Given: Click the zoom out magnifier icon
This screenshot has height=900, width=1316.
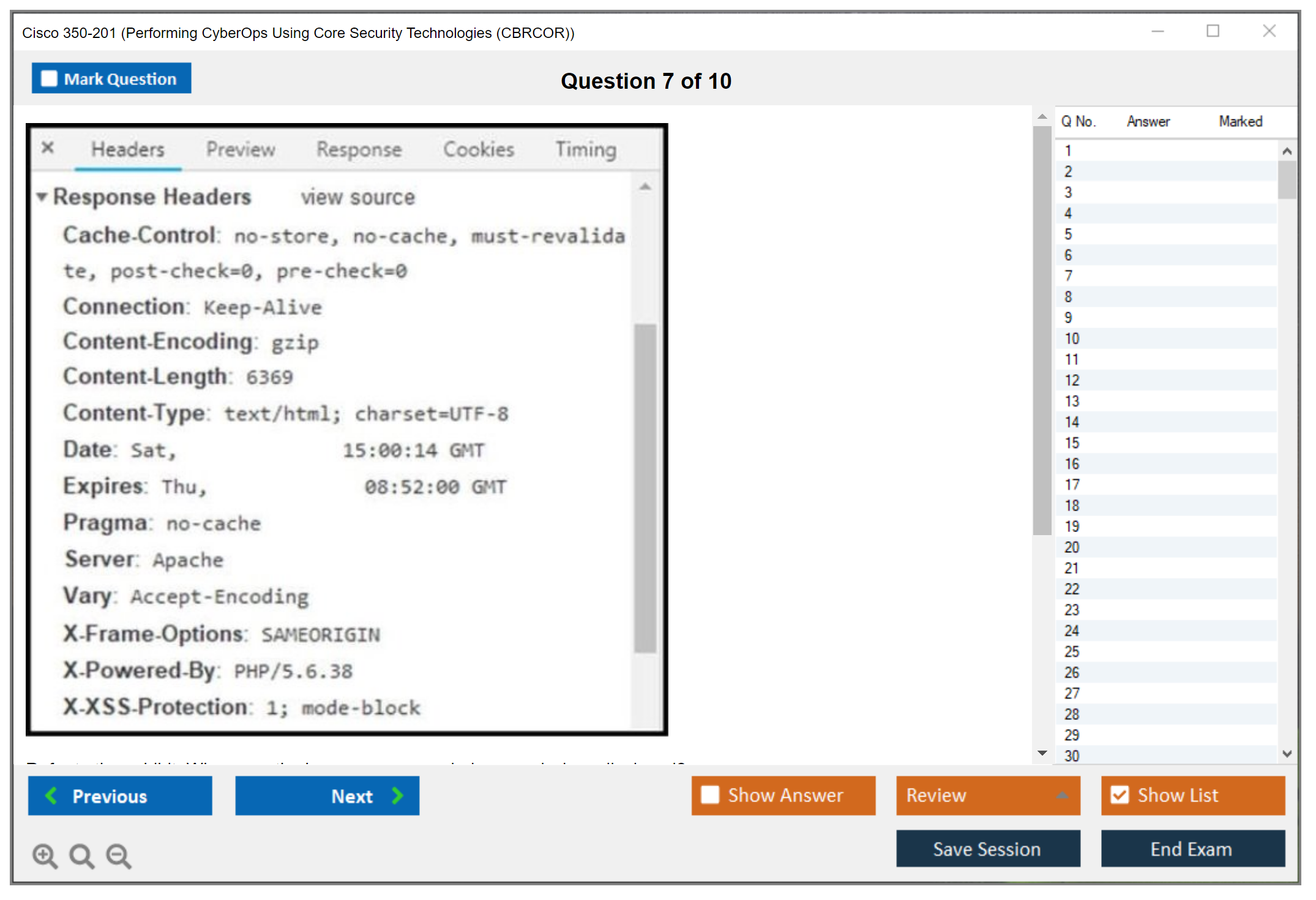Looking at the screenshot, I should click(119, 855).
